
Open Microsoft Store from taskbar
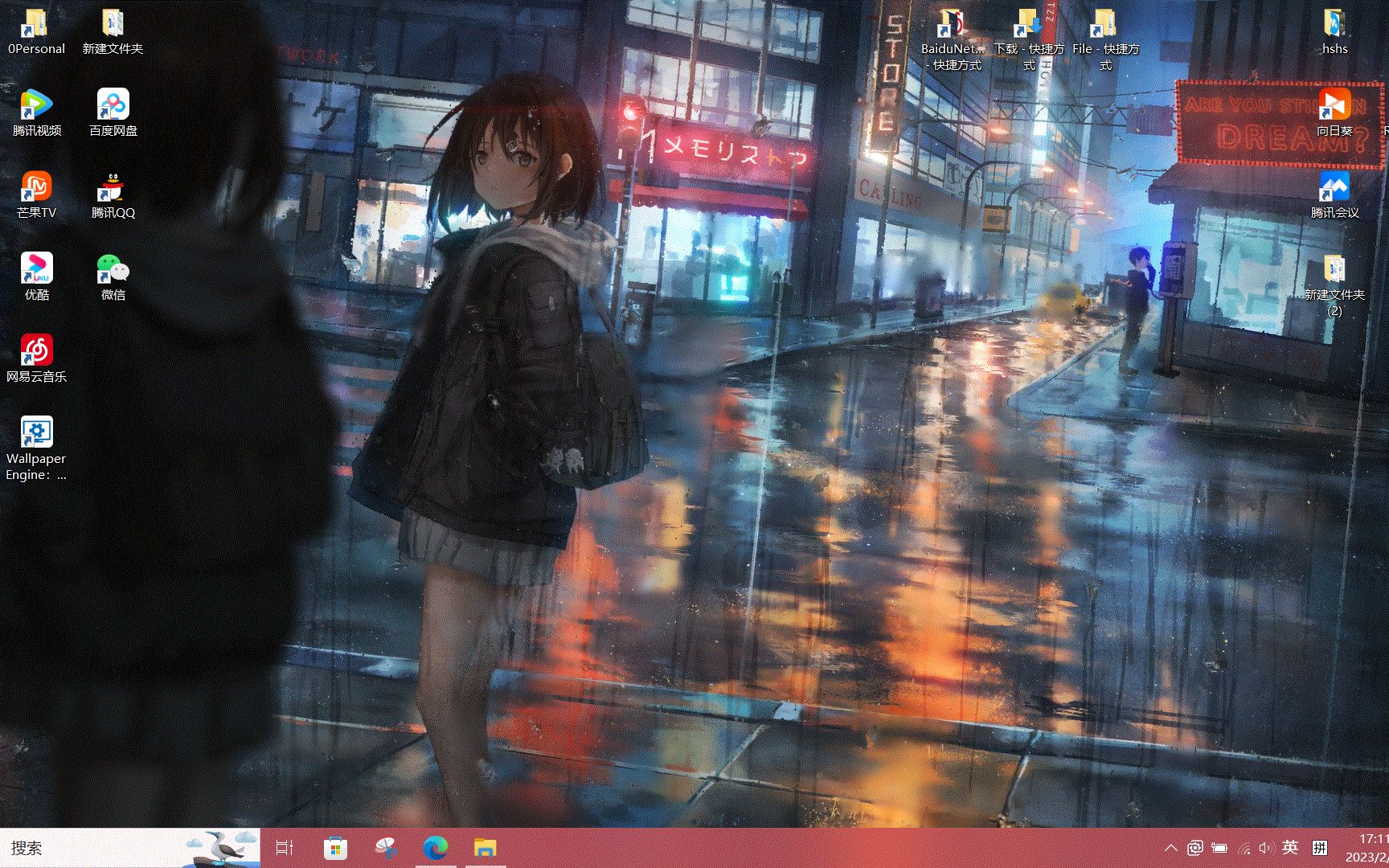pyautogui.click(x=335, y=848)
